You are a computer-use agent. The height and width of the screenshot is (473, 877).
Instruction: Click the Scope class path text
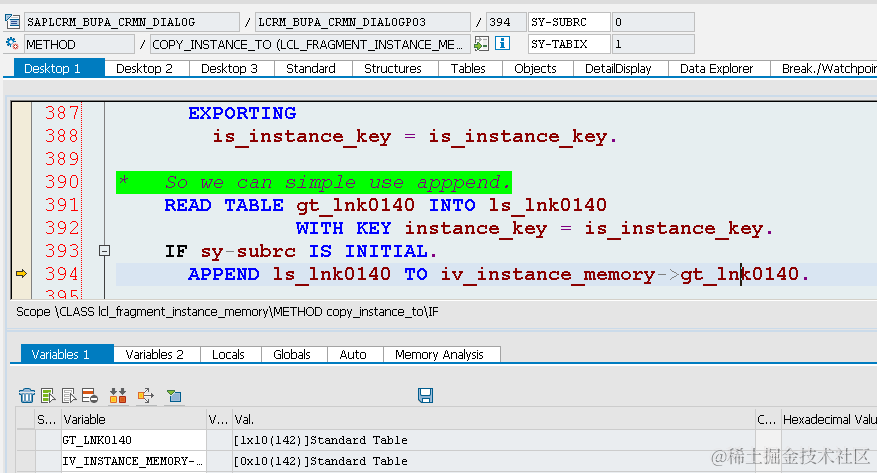pyautogui.click(x=227, y=311)
